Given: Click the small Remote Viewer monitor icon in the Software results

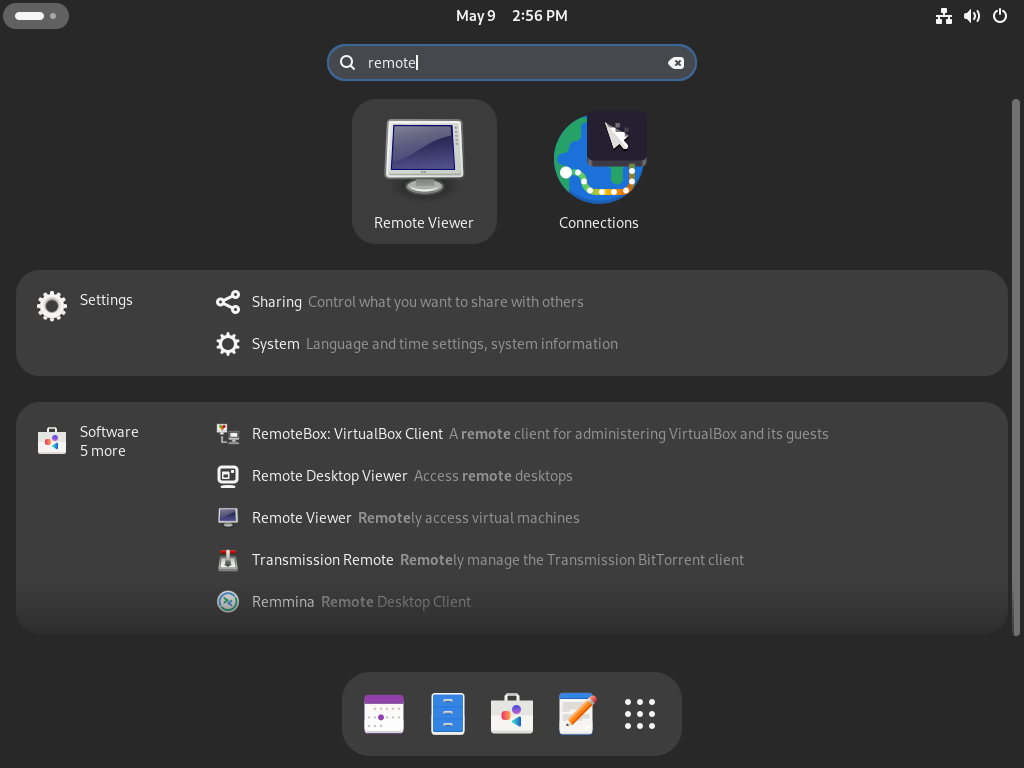Looking at the screenshot, I should (x=228, y=518).
